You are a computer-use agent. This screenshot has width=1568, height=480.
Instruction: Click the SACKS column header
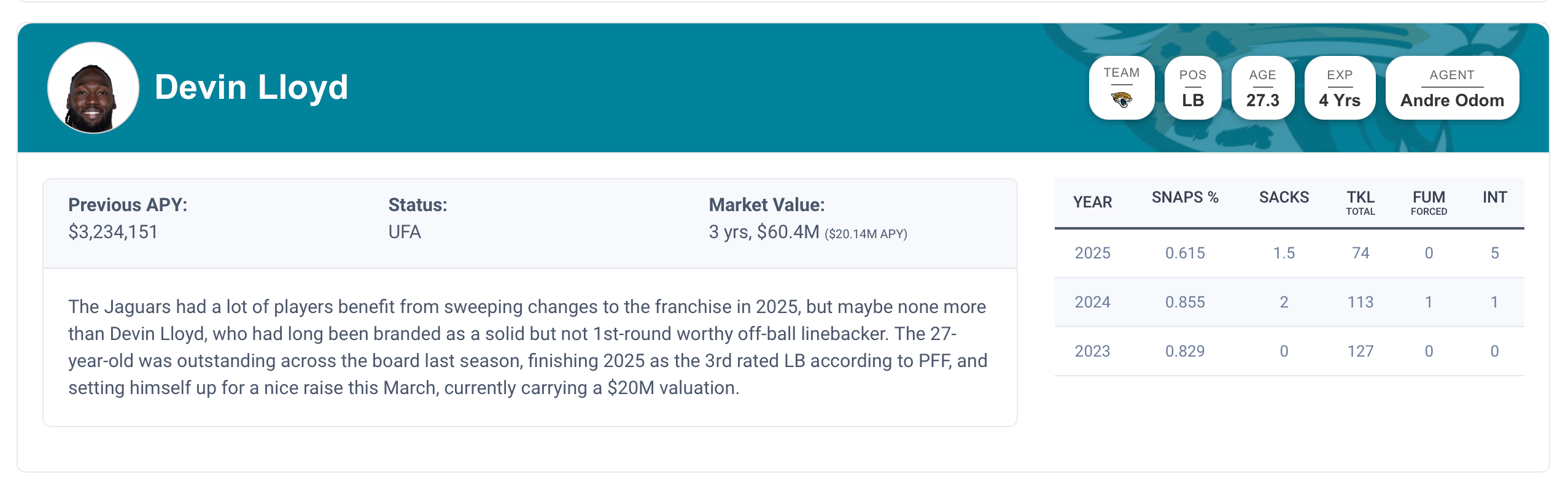coord(1284,198)
